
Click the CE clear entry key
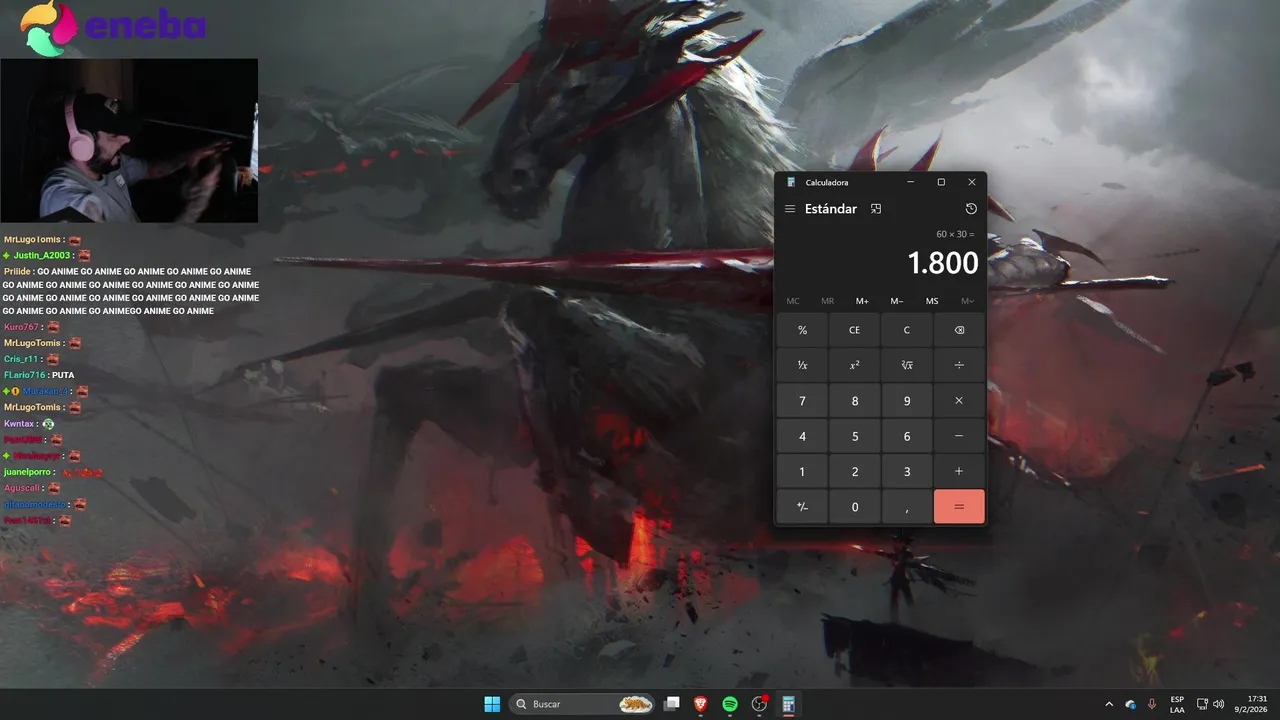tap(854, 330)
